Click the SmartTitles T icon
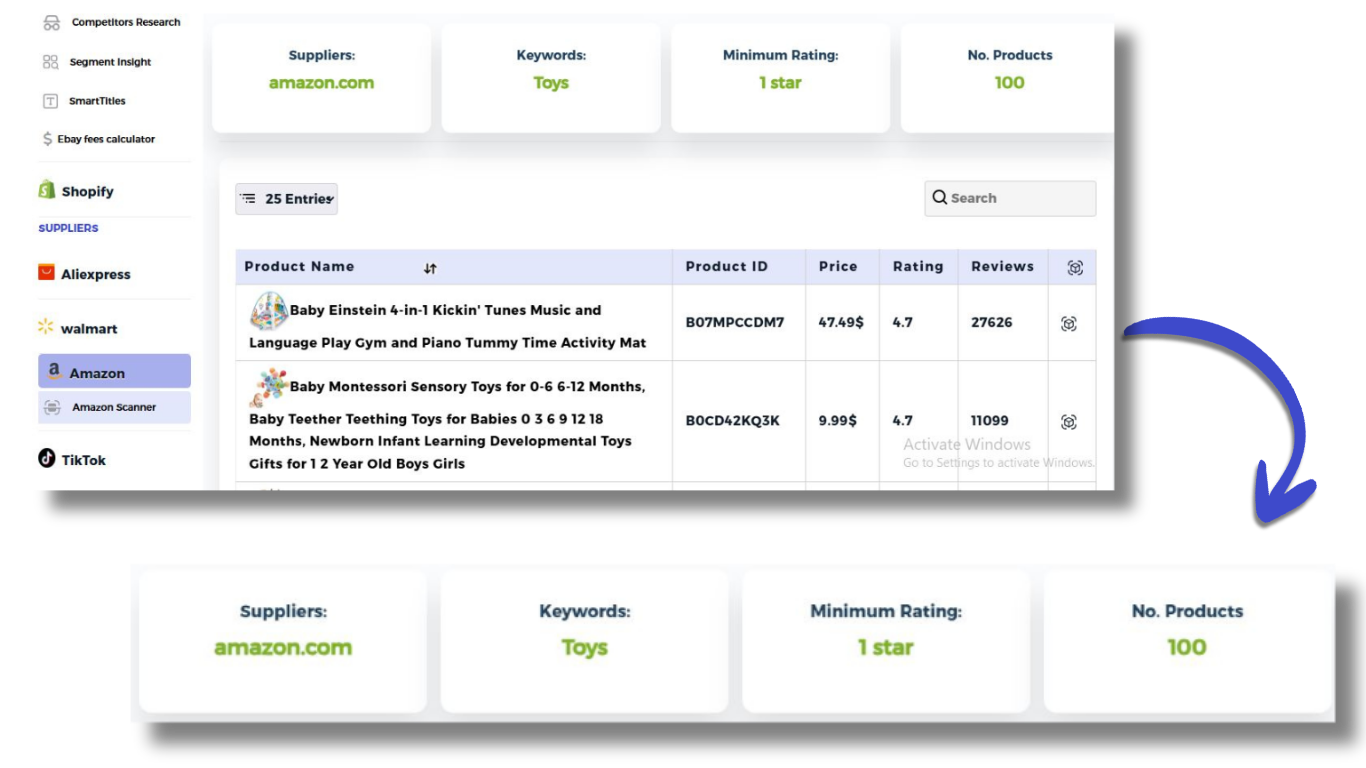This screenshot has height=768, width=1366. (x=50, y=101)
